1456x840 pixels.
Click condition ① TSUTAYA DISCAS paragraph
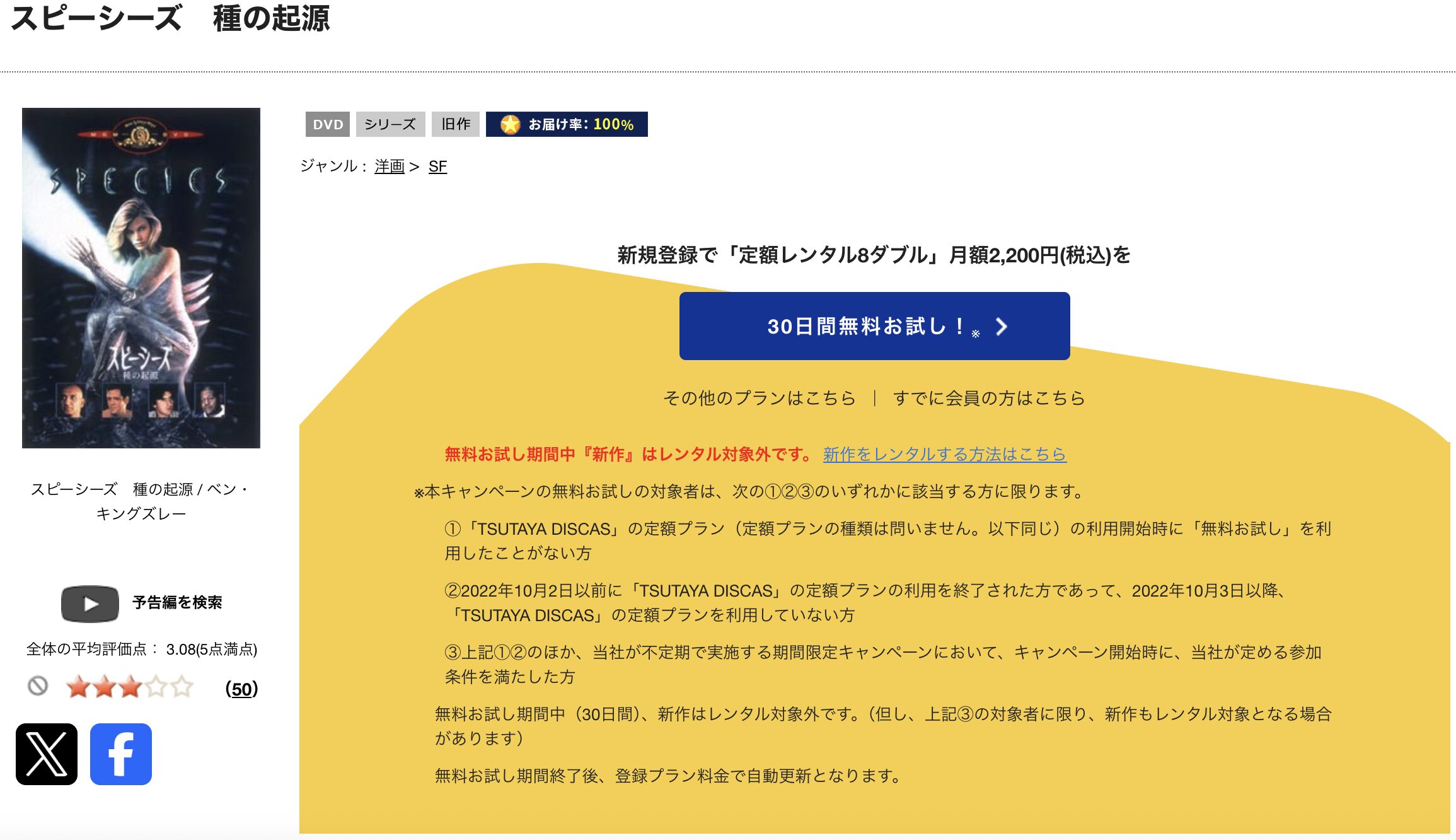887,540
